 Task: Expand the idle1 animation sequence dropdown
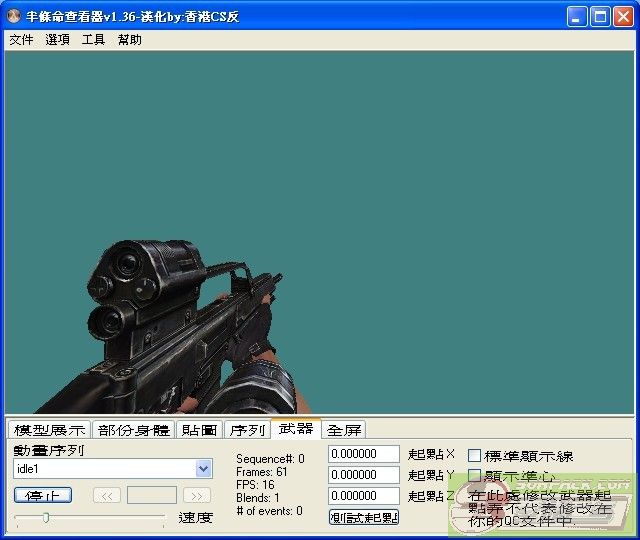(x=204, y=468)
